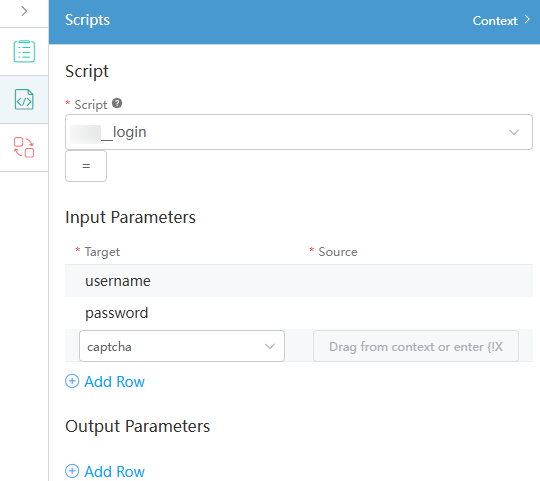Image resolution: width=540 pixels, height=481 pixels.
Task: Expand the script dropdown chevron arrow
Action: coord(514,132)
